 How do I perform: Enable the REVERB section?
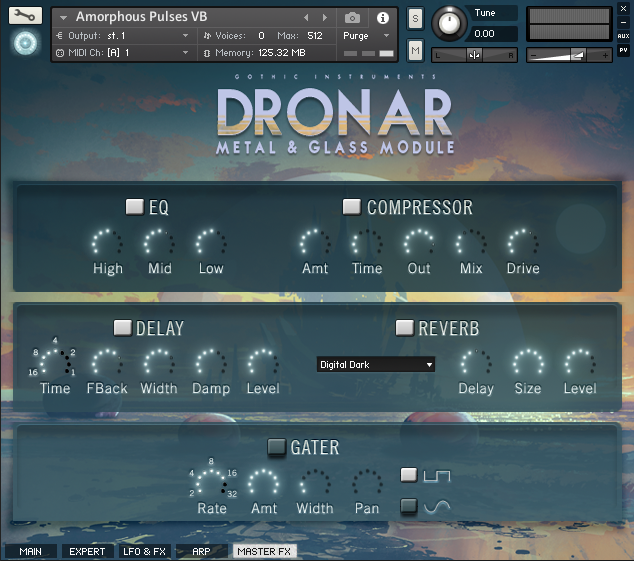click(x=404, y=328)
